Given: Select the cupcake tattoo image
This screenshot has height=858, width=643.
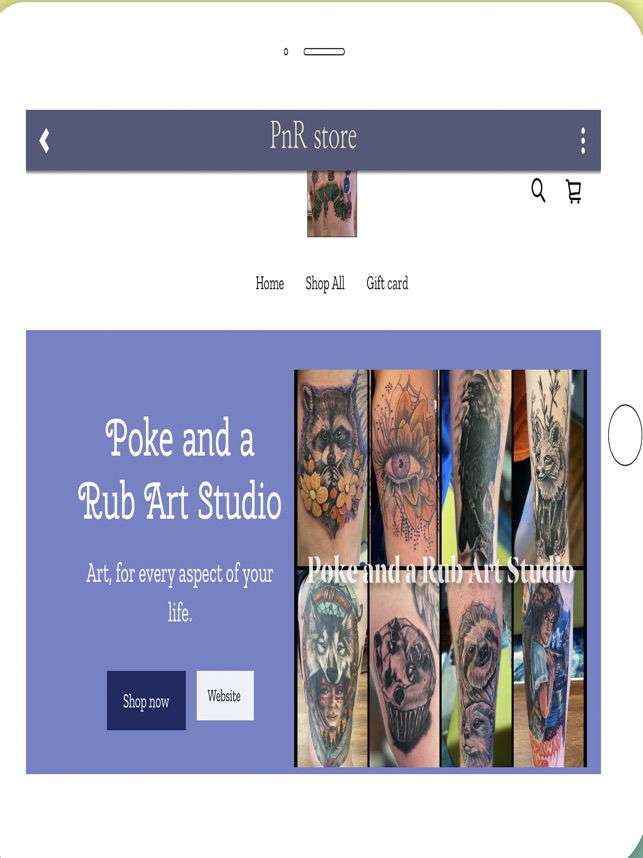Looking at the screenshot, I should coord(405,668).
